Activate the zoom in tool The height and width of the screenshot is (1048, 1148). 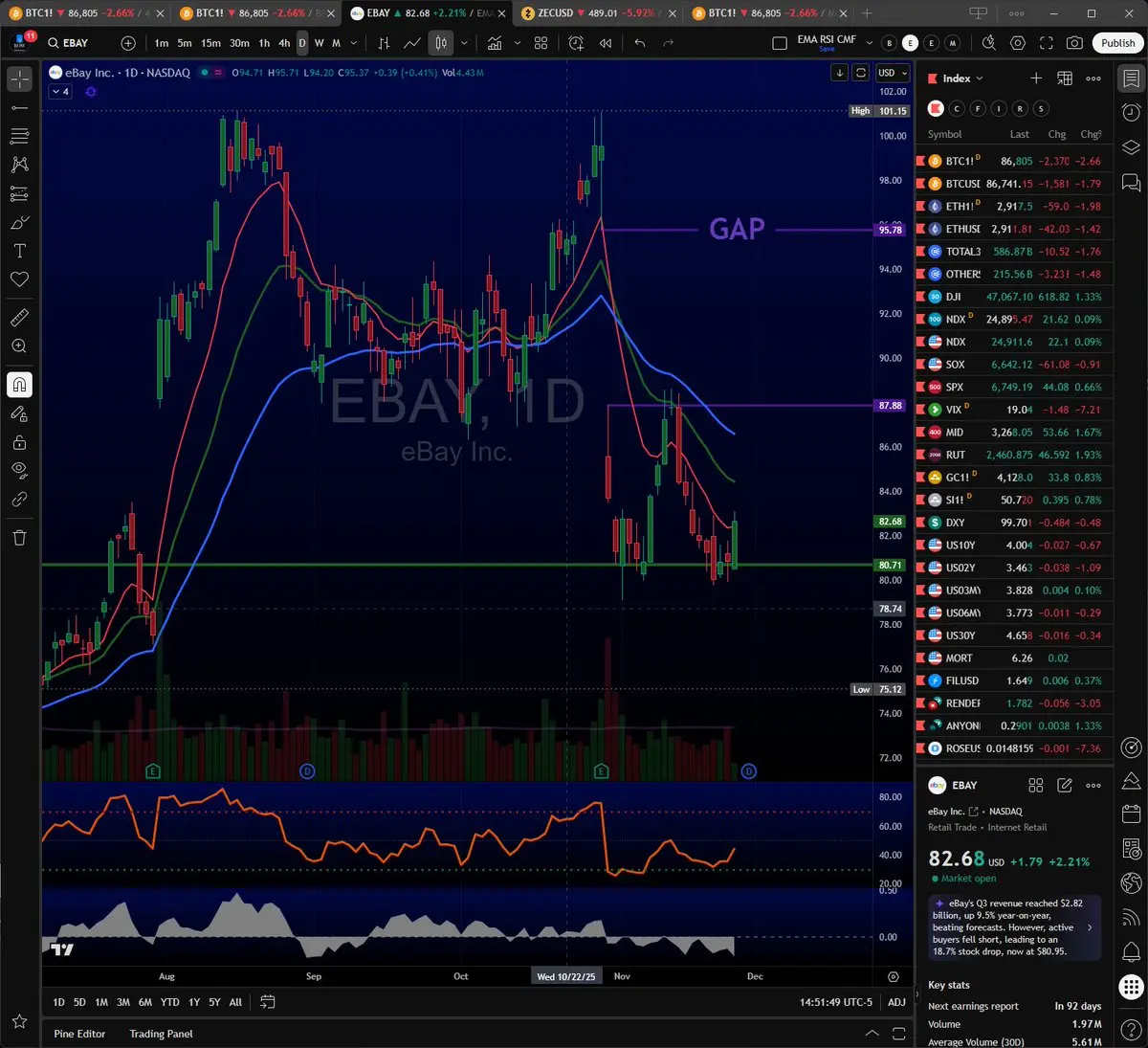(19, 346)
